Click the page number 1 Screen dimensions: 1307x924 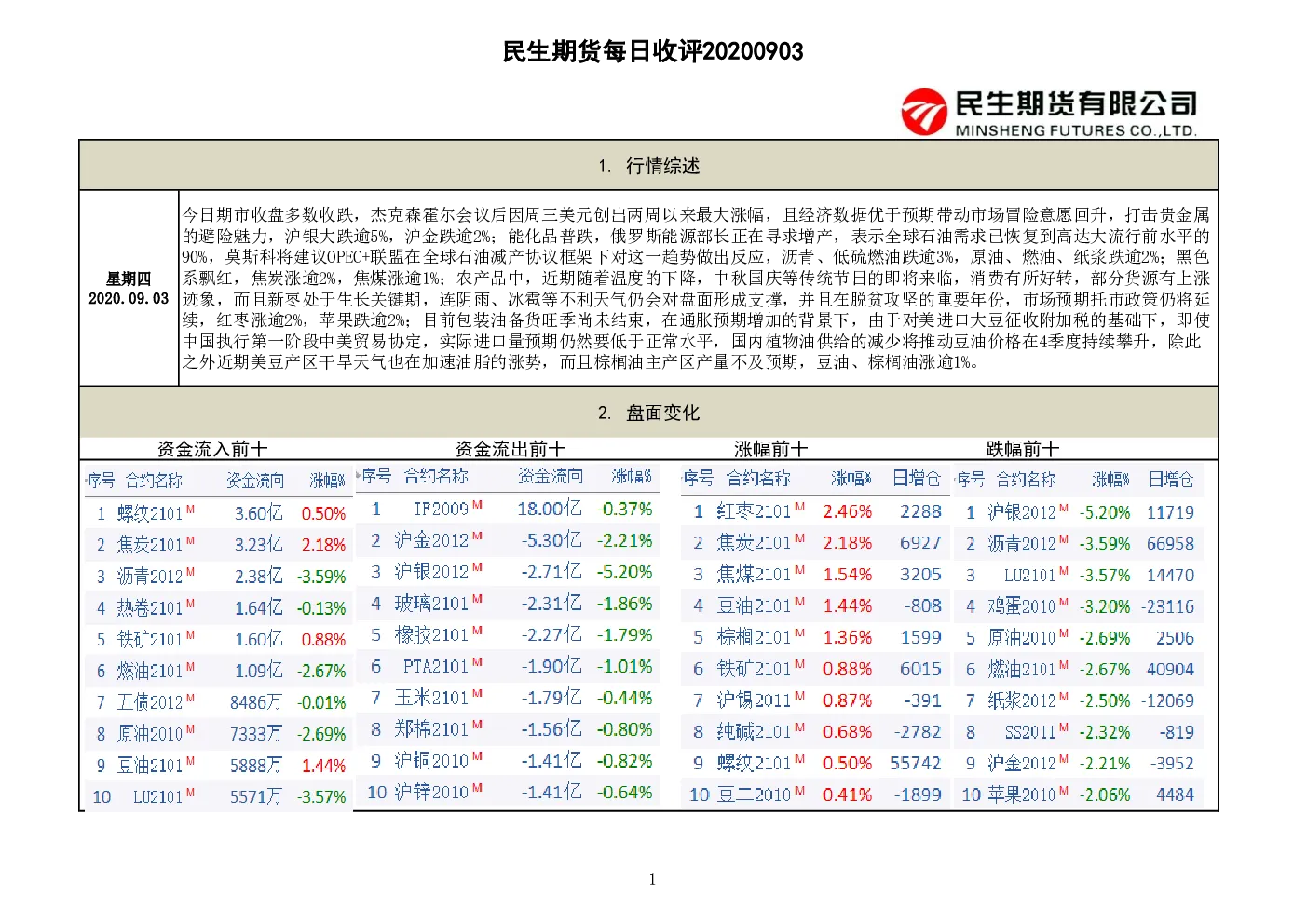pos(652,879)
